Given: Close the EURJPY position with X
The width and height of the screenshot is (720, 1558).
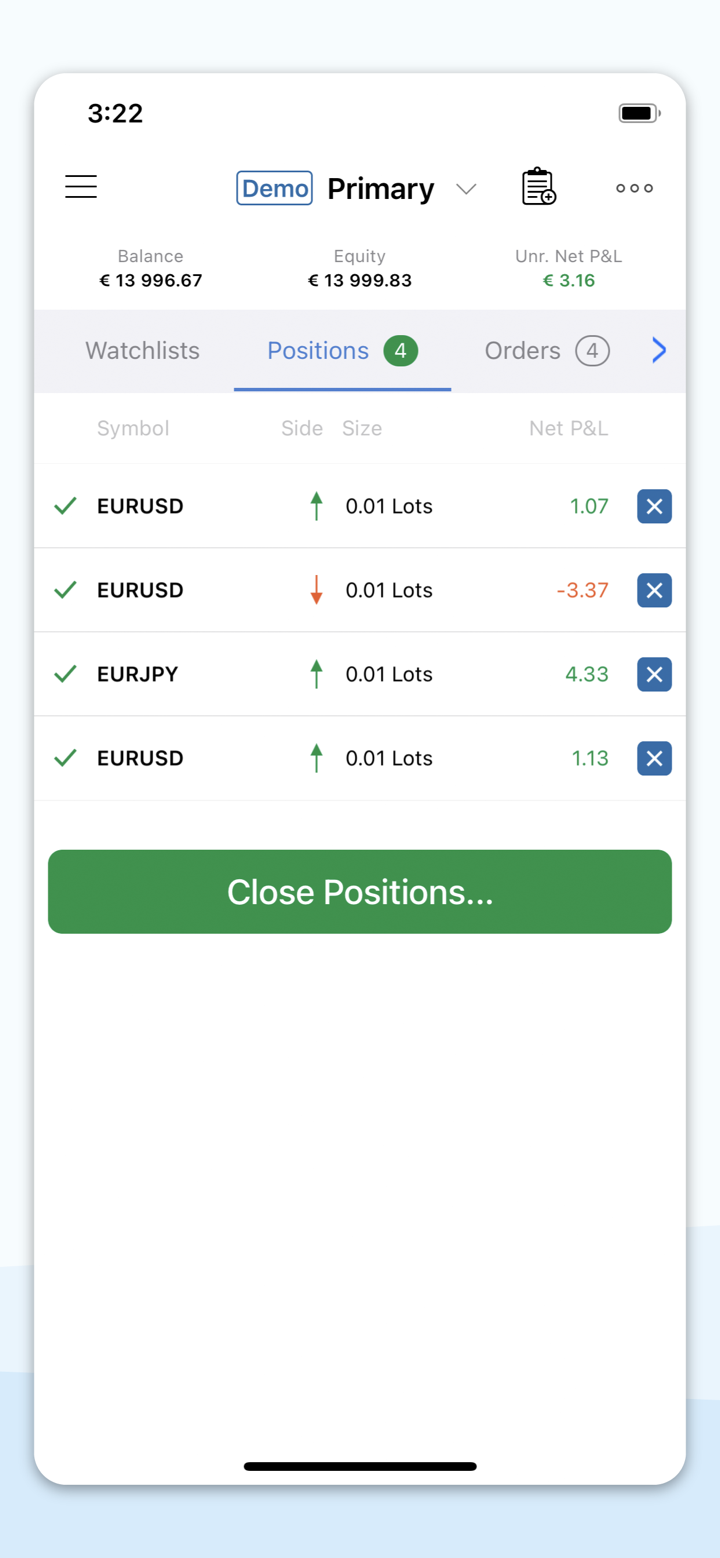Looking at the screenshot, I should click(654, 674).
